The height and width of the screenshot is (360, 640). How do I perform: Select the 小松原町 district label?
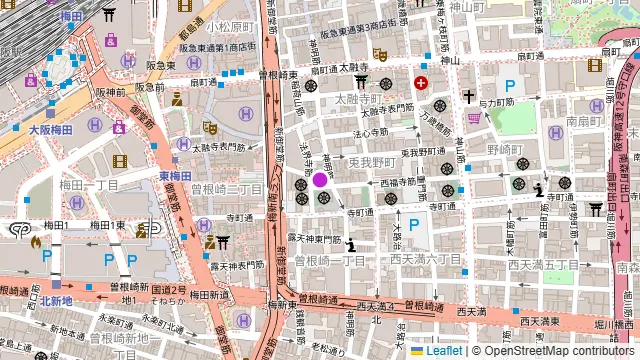click(x=230, y=27)
